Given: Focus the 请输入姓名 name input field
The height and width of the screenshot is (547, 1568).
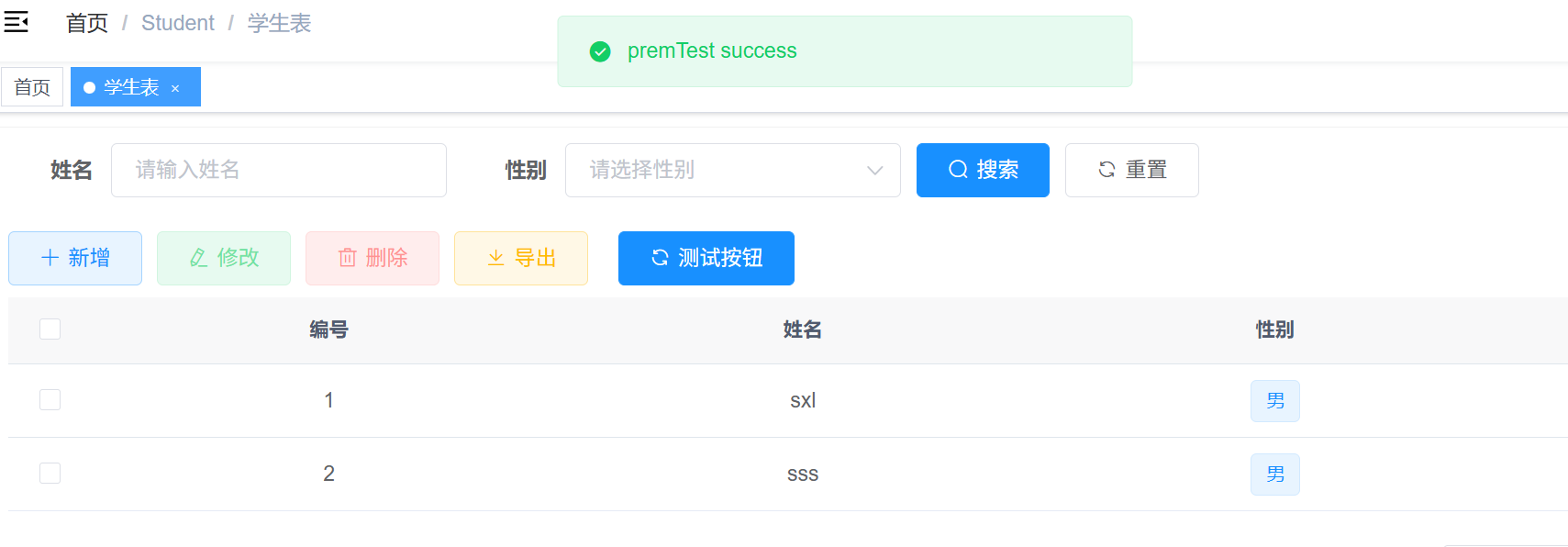Looking at the screenshot, I should point(279,170).
